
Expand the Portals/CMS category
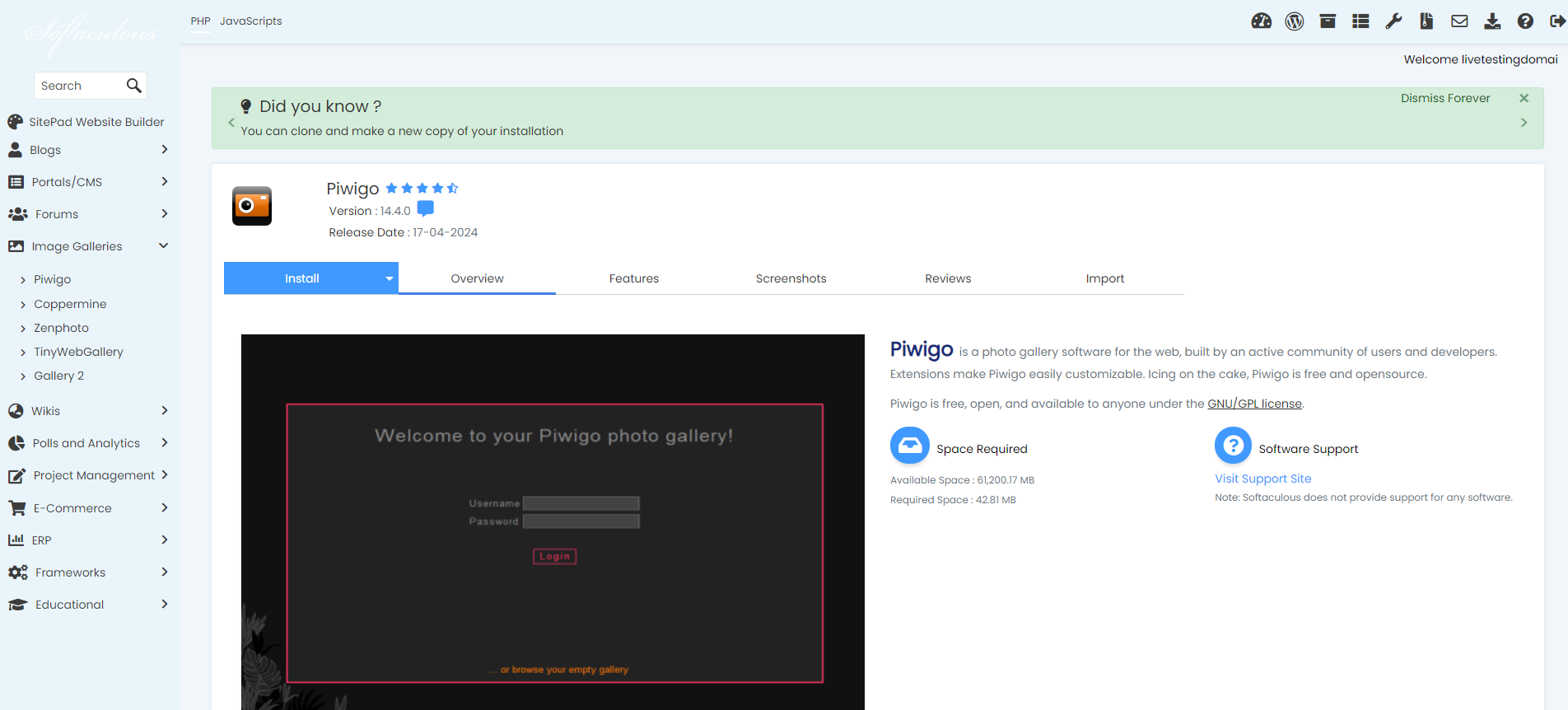click(x=164, y=181)
